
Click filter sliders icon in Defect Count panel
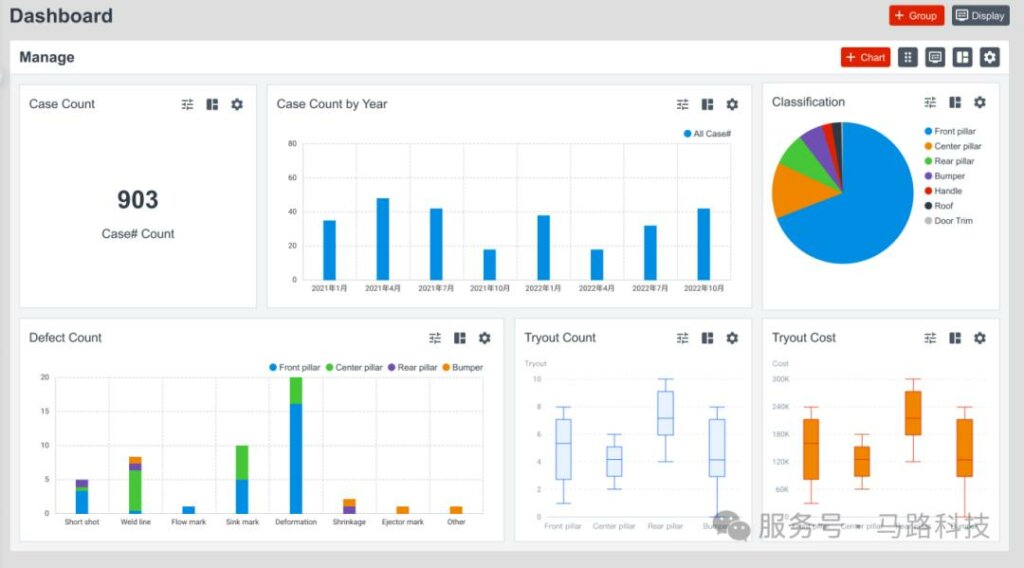tap(435, 338)
